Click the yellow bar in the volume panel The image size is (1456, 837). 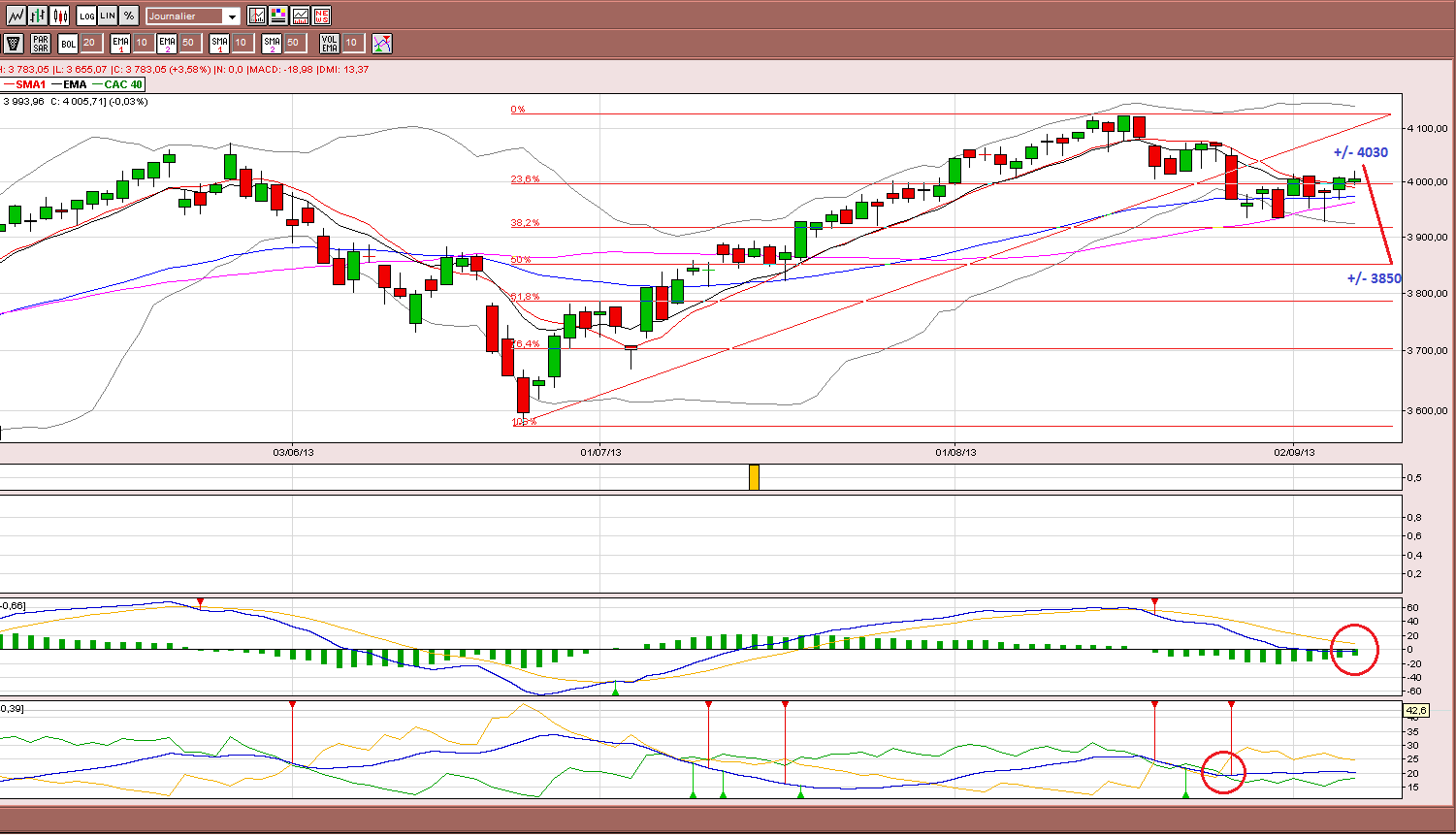(x=754, y=477)
